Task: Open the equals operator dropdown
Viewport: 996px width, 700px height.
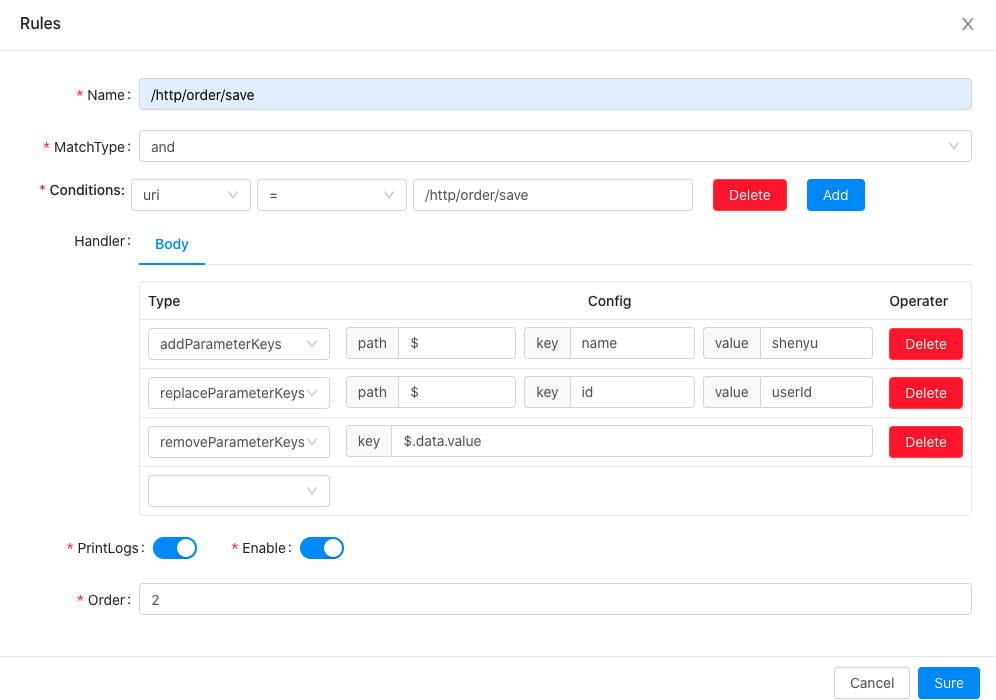Action: [331, 195]
